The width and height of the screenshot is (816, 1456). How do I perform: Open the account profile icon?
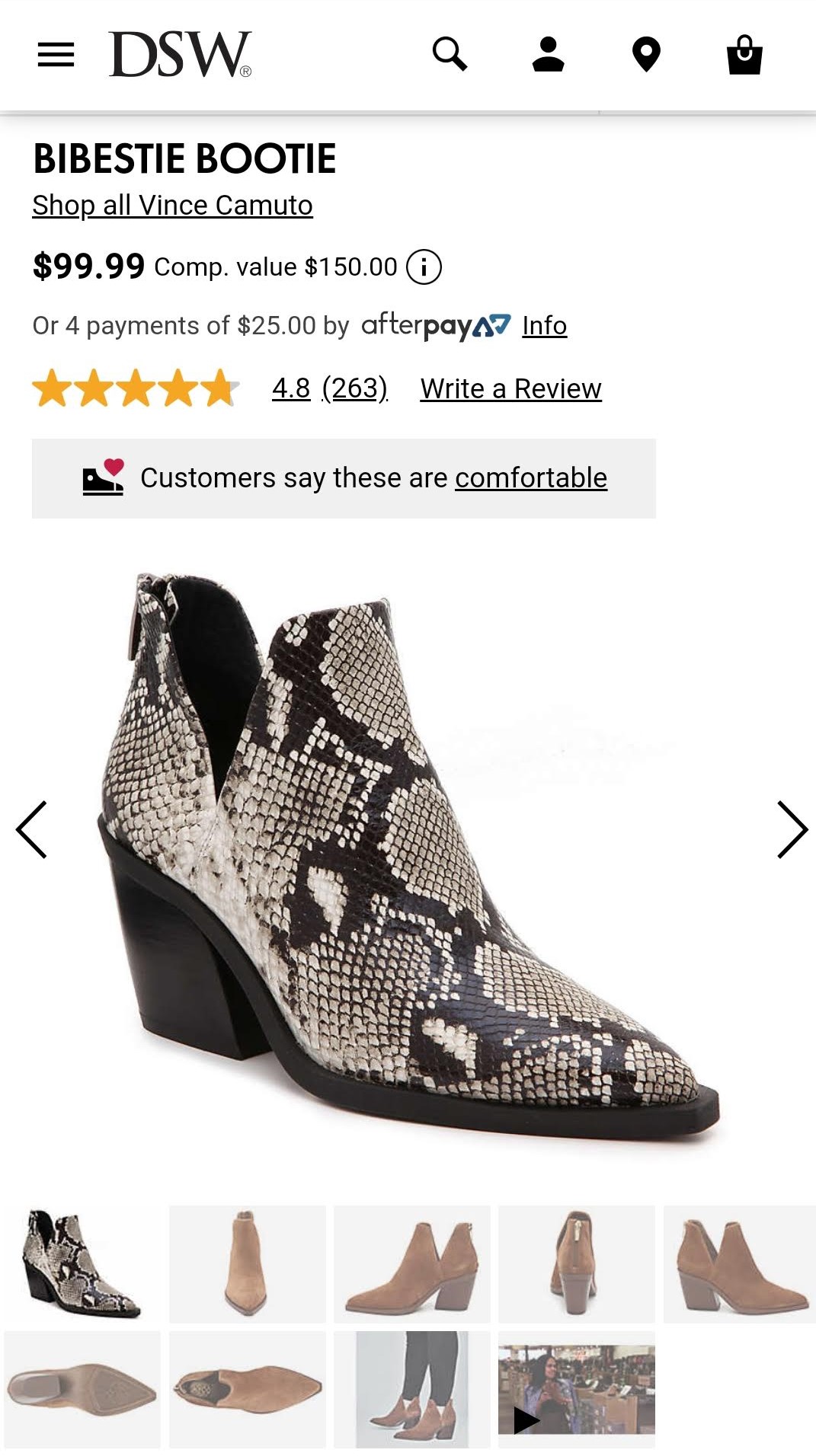coord(548,55)
